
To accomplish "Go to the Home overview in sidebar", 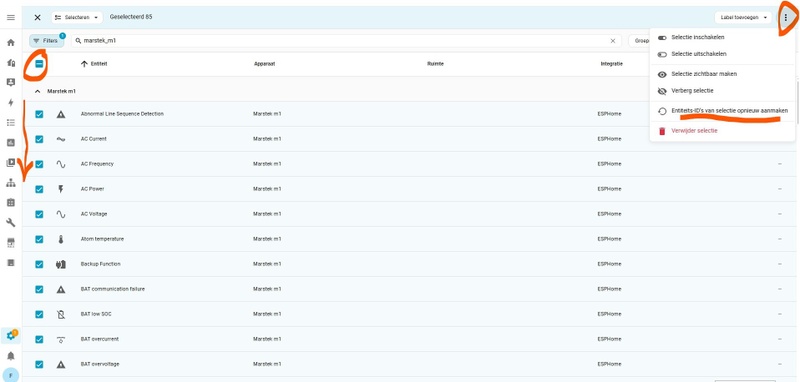I will (11, 43).
